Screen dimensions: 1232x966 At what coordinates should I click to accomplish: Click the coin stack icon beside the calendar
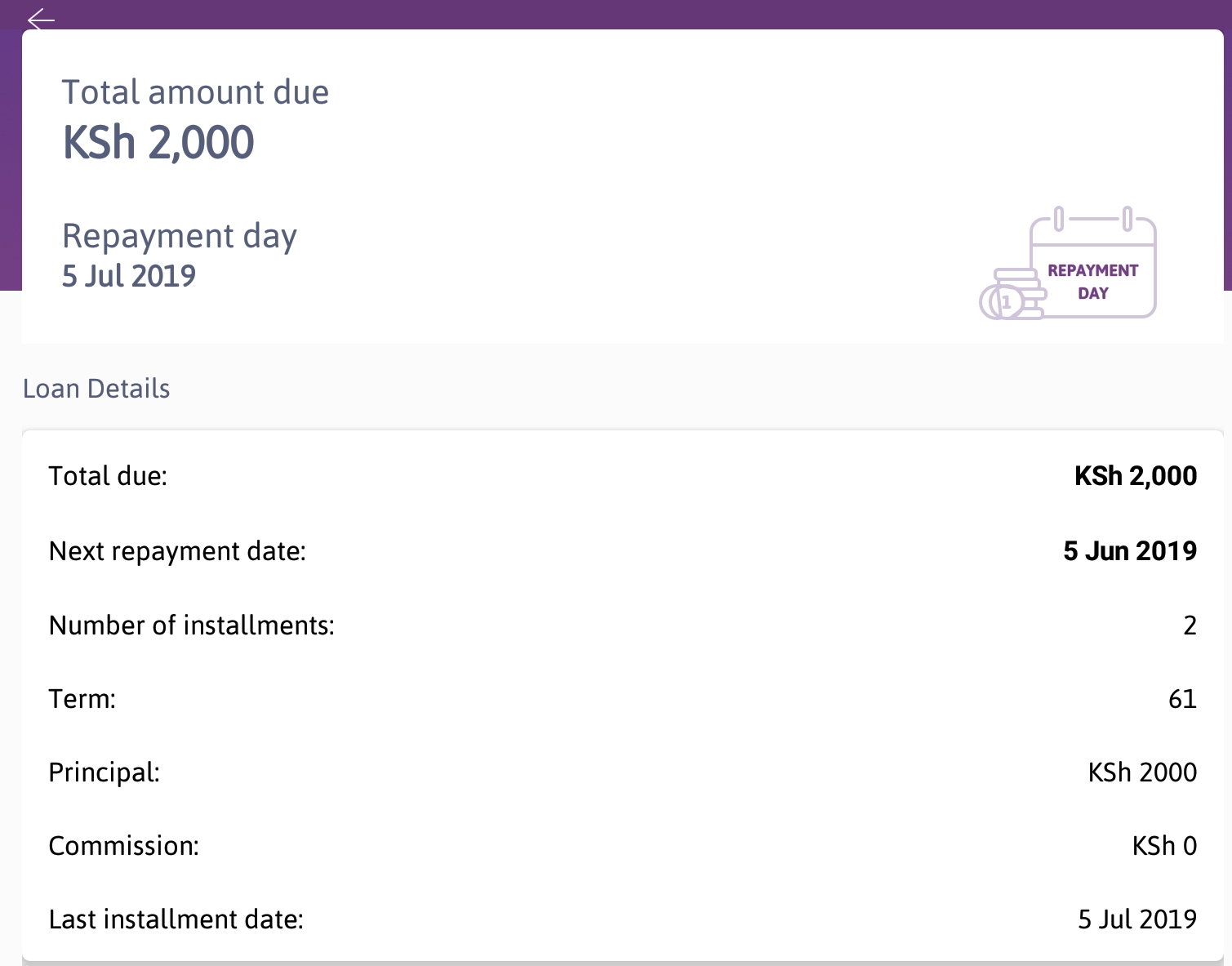click(x=1012, y=296)
